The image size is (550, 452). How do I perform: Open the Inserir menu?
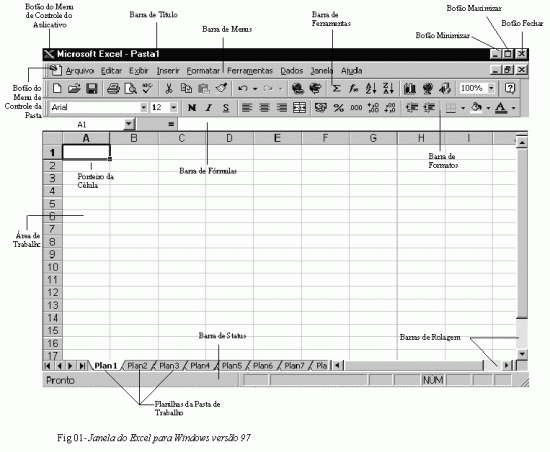click(x=168, y=71)
